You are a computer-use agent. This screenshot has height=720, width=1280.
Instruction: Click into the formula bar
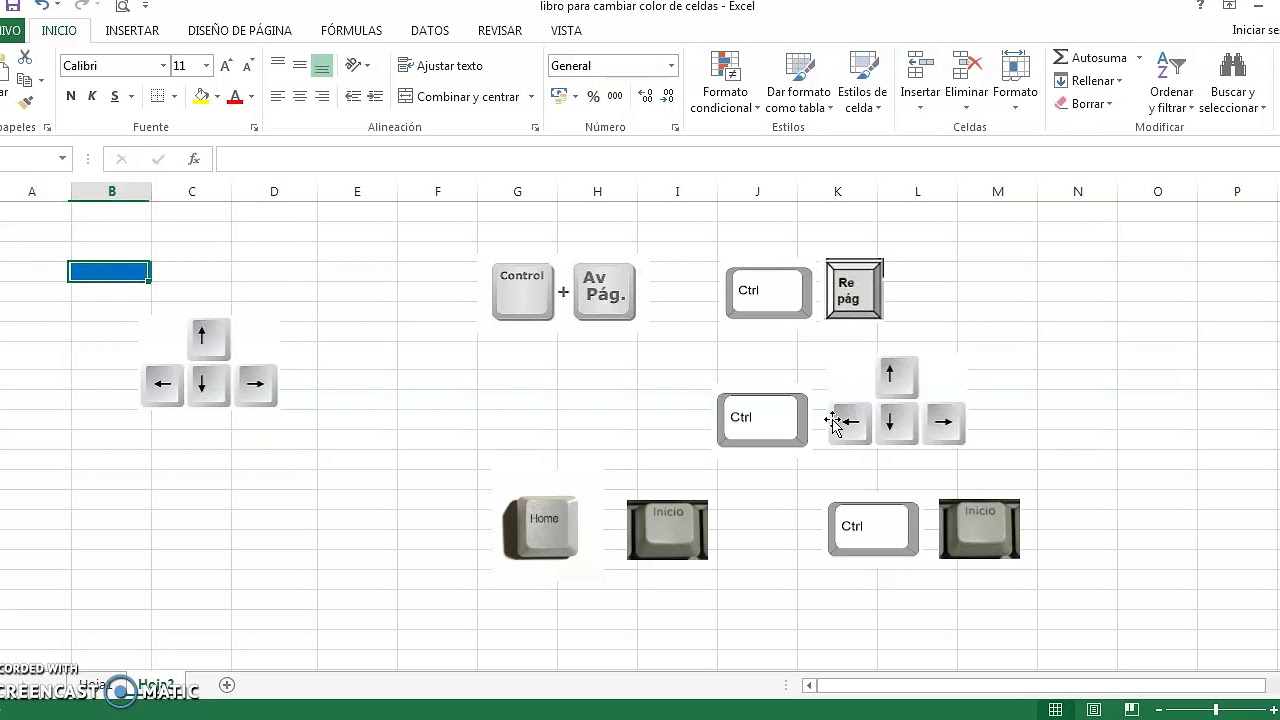[x=747, y=159]
